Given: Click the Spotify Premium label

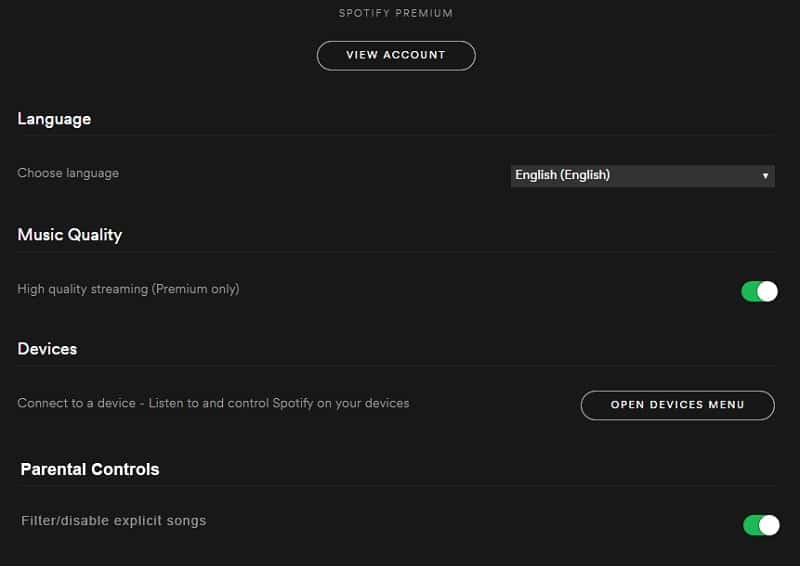Looking at the screenshot, I should click(396, 13).
